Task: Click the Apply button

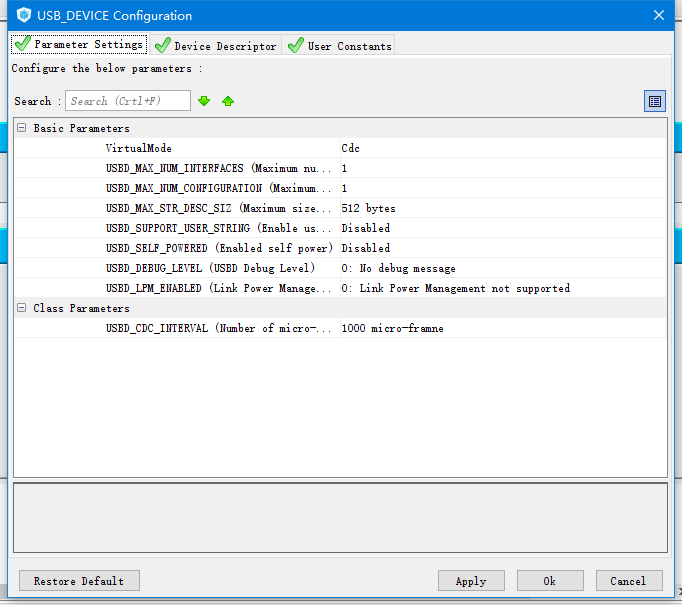Action: (471, 581)
